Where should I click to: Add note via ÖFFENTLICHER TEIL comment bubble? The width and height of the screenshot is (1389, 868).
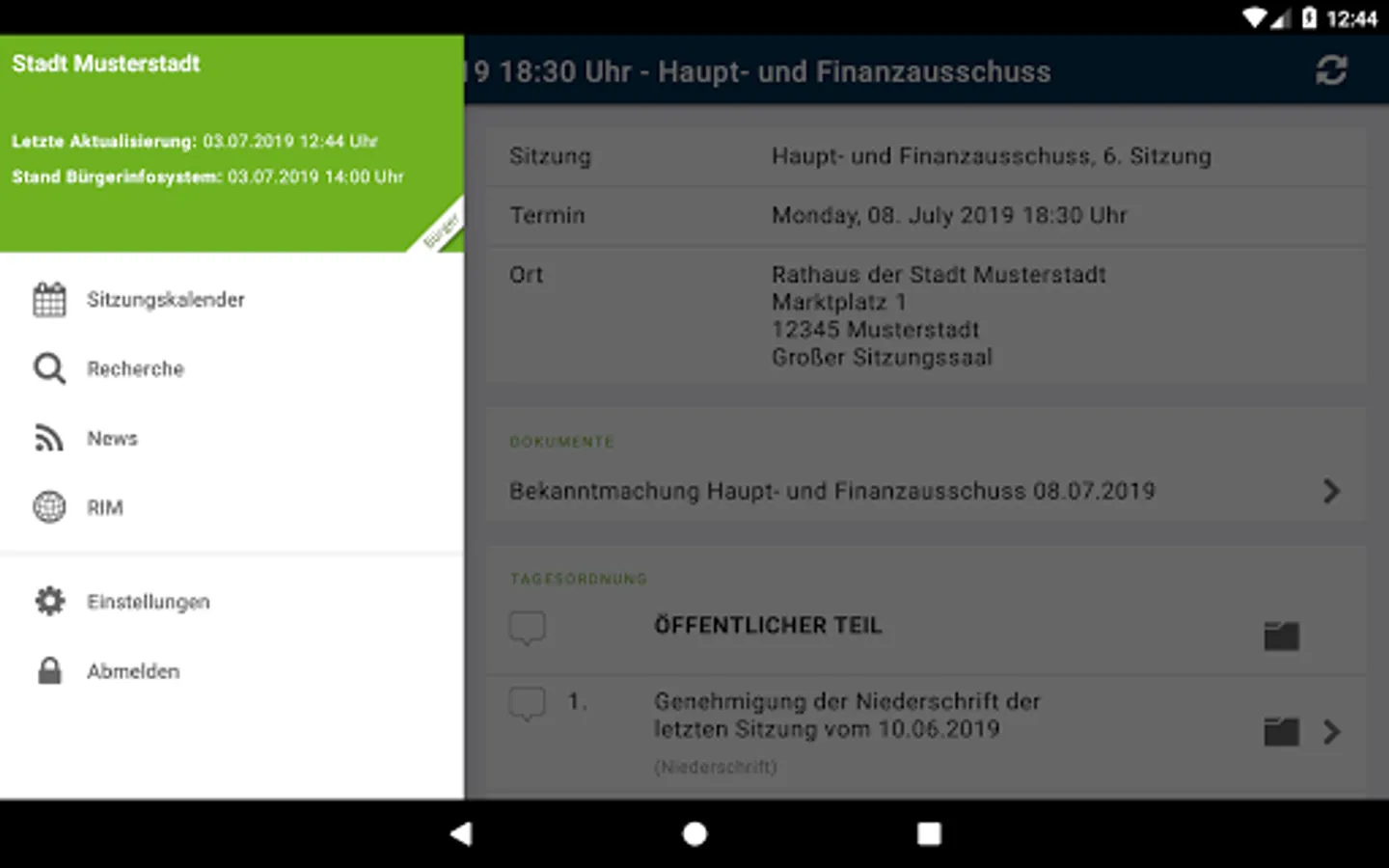click(x=528, y=628)
